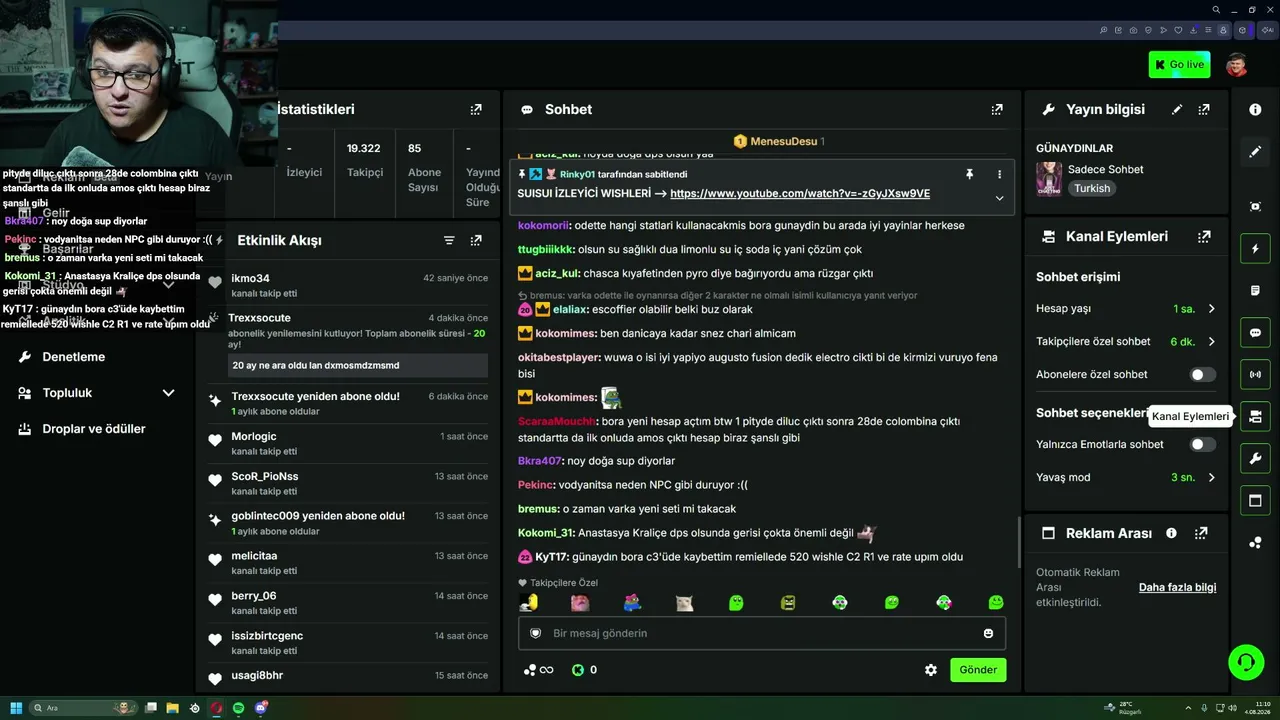1280x720 pixels.
Task: Edit stream info with pencil icon
Action: tap(1177, 109)
